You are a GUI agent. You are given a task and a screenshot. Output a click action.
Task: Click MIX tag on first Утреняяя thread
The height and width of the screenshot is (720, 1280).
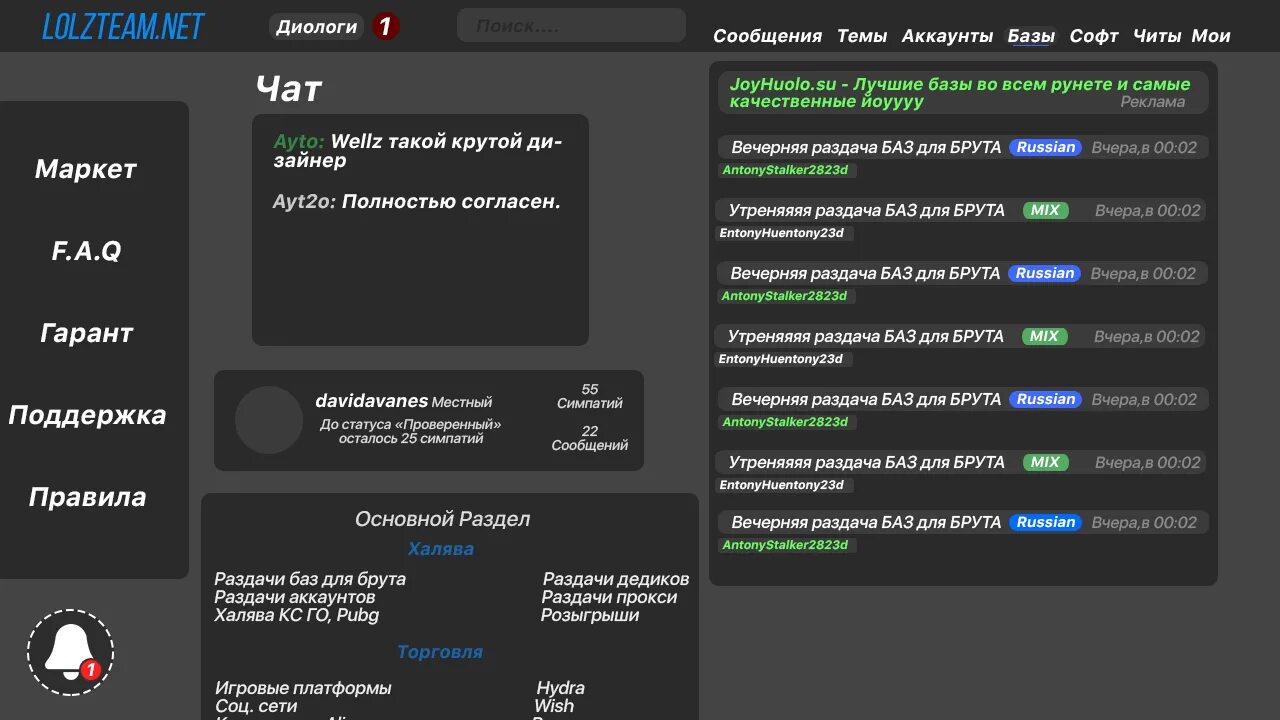click(1045, 210)
